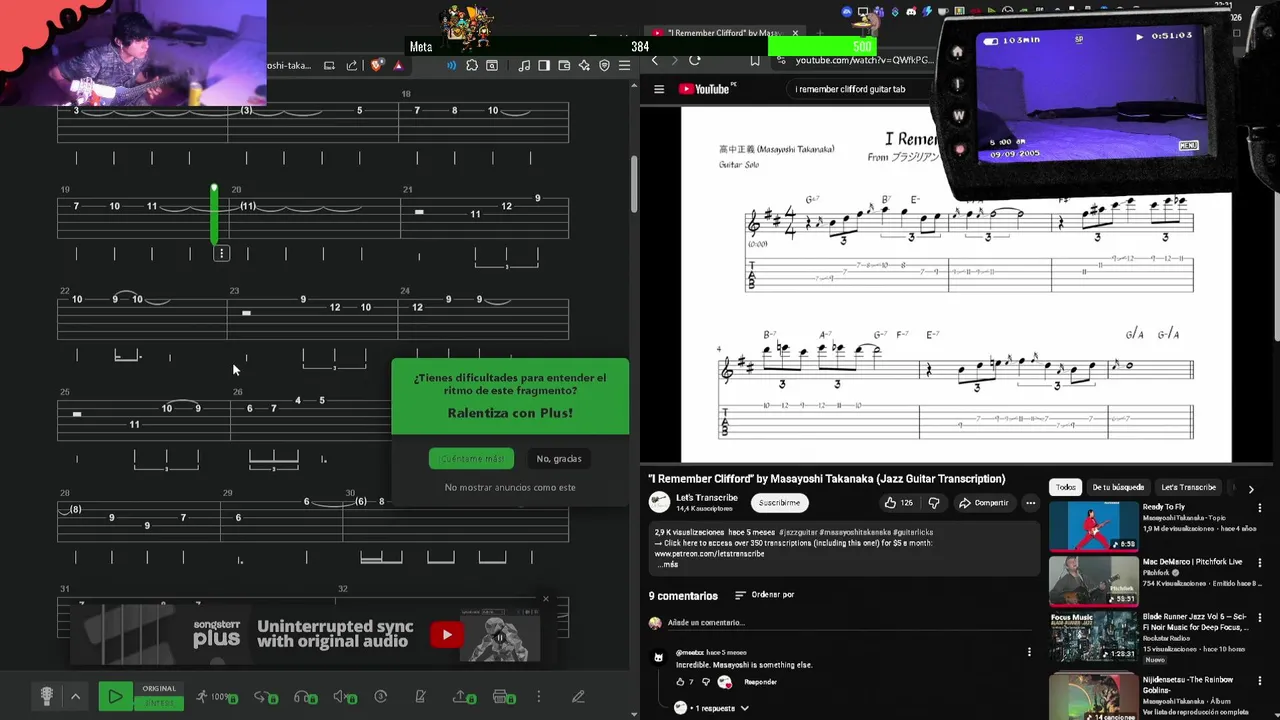Go back in the YouTube window

(x=655, y=60)
